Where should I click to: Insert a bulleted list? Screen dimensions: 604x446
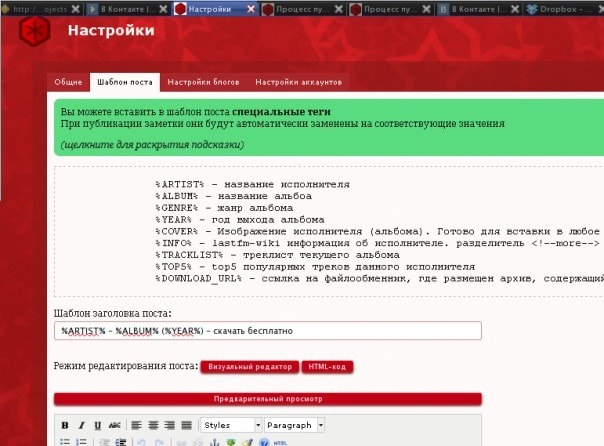(x=65, y=442)
